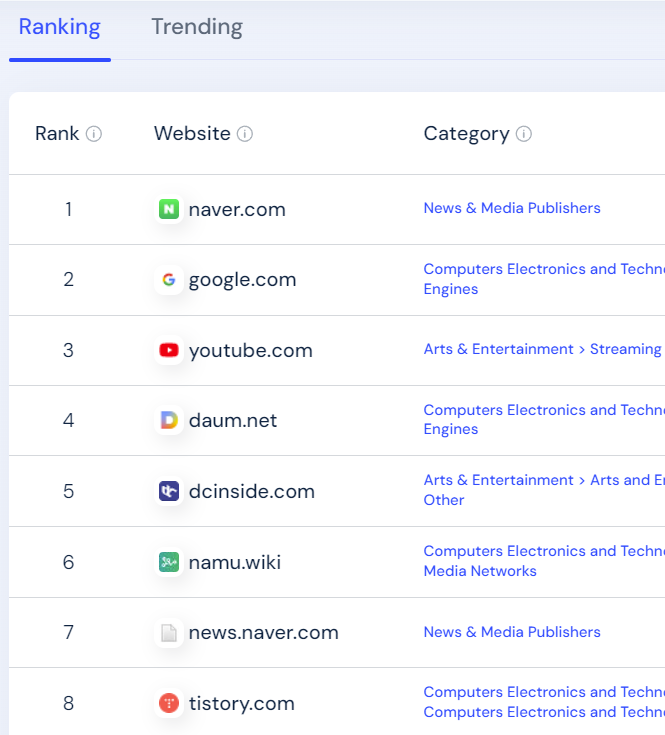The width and height of the screenshot is (665, 735).
Task: Open the Trending tab
Action: [x=197, y=27]
